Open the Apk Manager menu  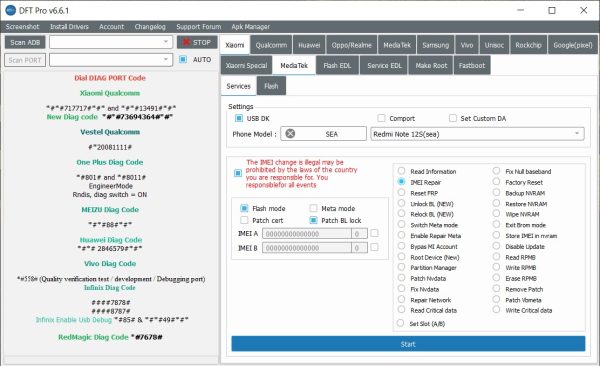250,27
